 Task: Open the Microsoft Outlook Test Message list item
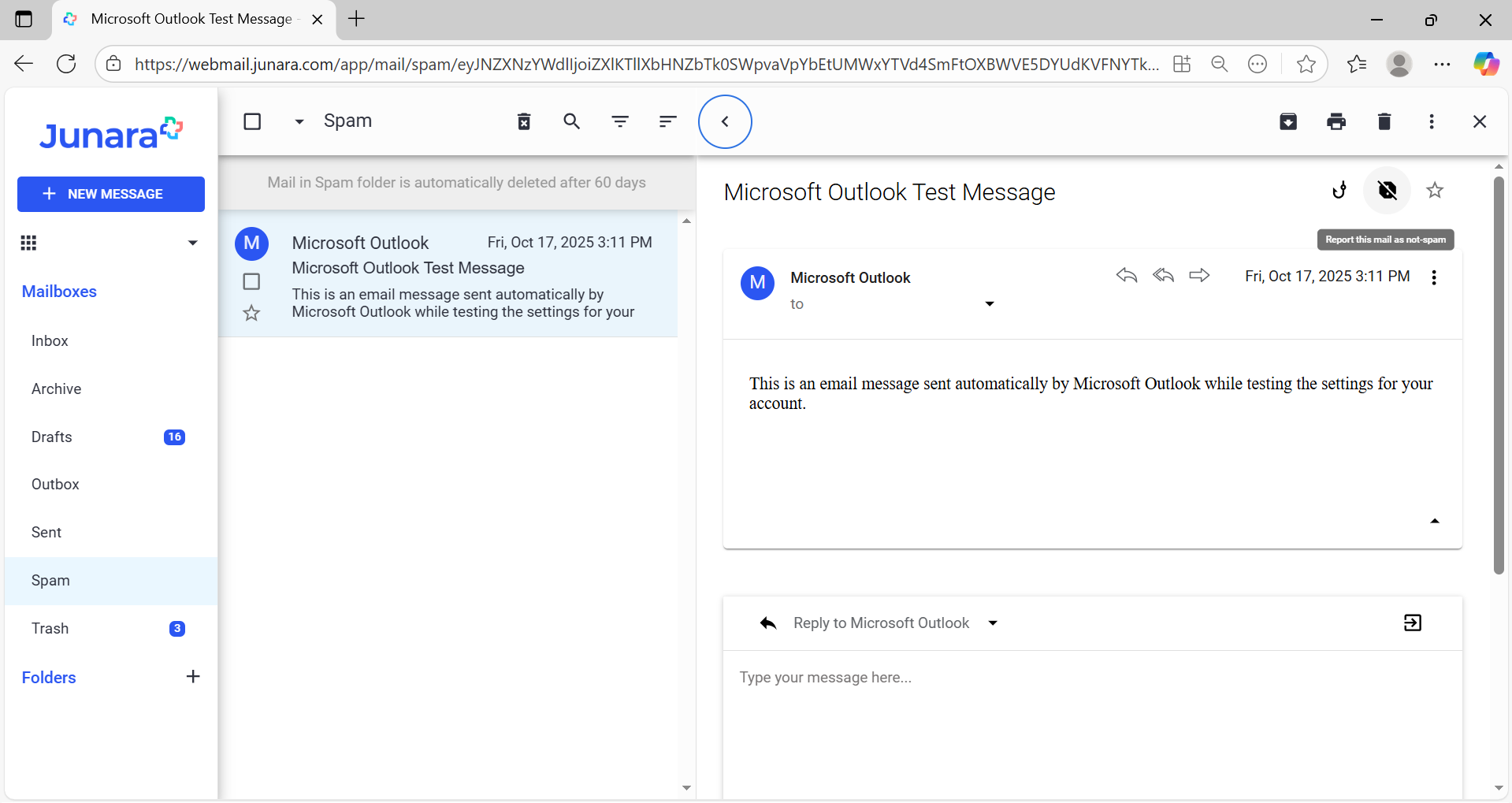tap(448, 274)
